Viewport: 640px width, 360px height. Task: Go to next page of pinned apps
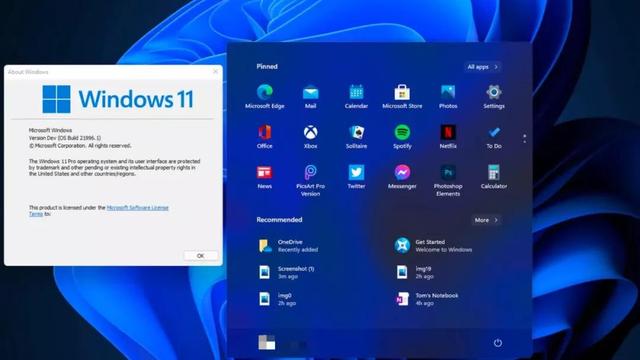[x=524, y=142]
